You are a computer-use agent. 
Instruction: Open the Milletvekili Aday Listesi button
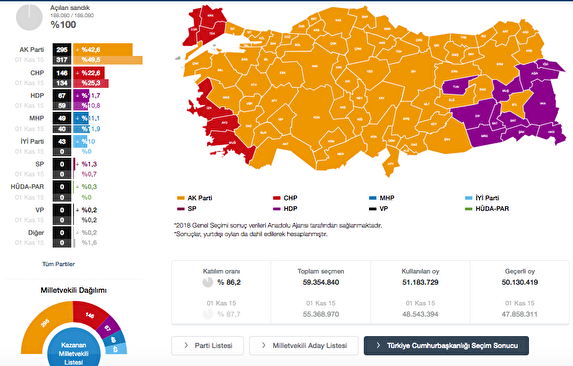pos(304,346)
